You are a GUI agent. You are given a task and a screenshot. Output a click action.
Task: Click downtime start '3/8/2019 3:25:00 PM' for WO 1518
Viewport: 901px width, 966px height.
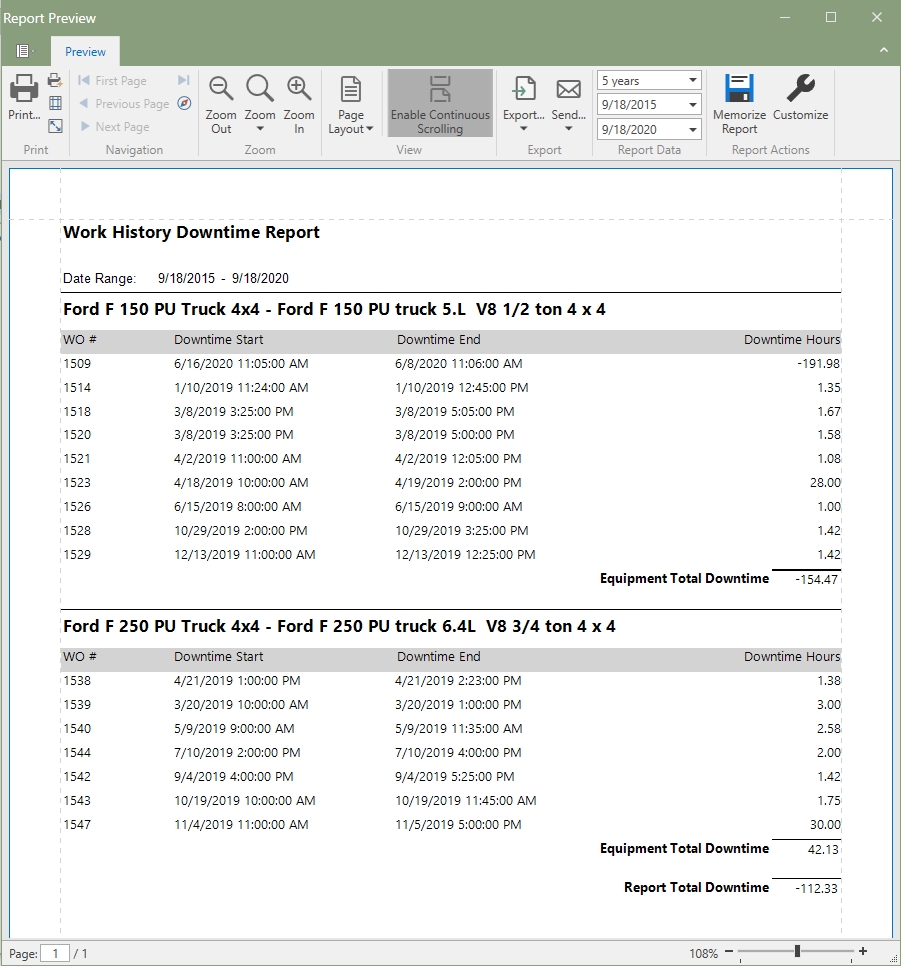click(234, 412)
